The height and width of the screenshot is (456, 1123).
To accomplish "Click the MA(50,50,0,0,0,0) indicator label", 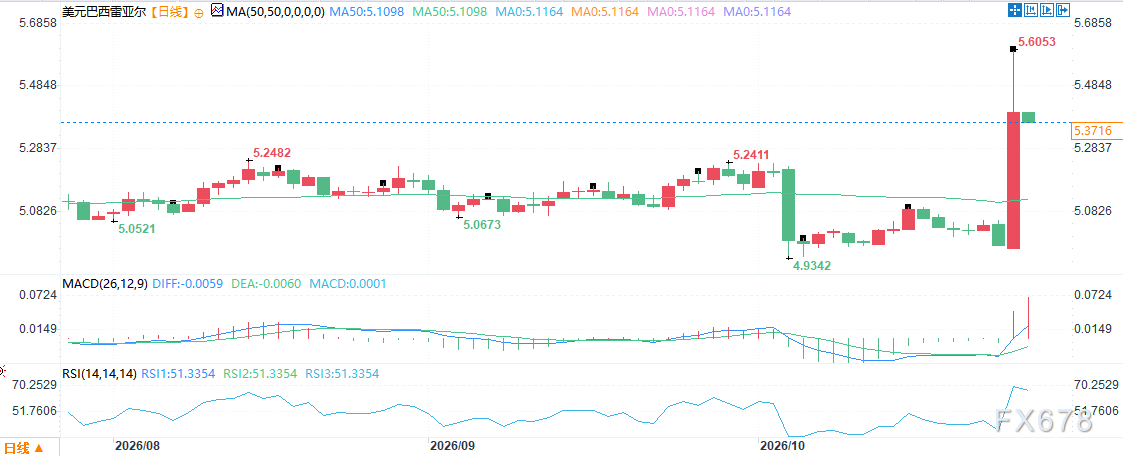I will (274, 12).
